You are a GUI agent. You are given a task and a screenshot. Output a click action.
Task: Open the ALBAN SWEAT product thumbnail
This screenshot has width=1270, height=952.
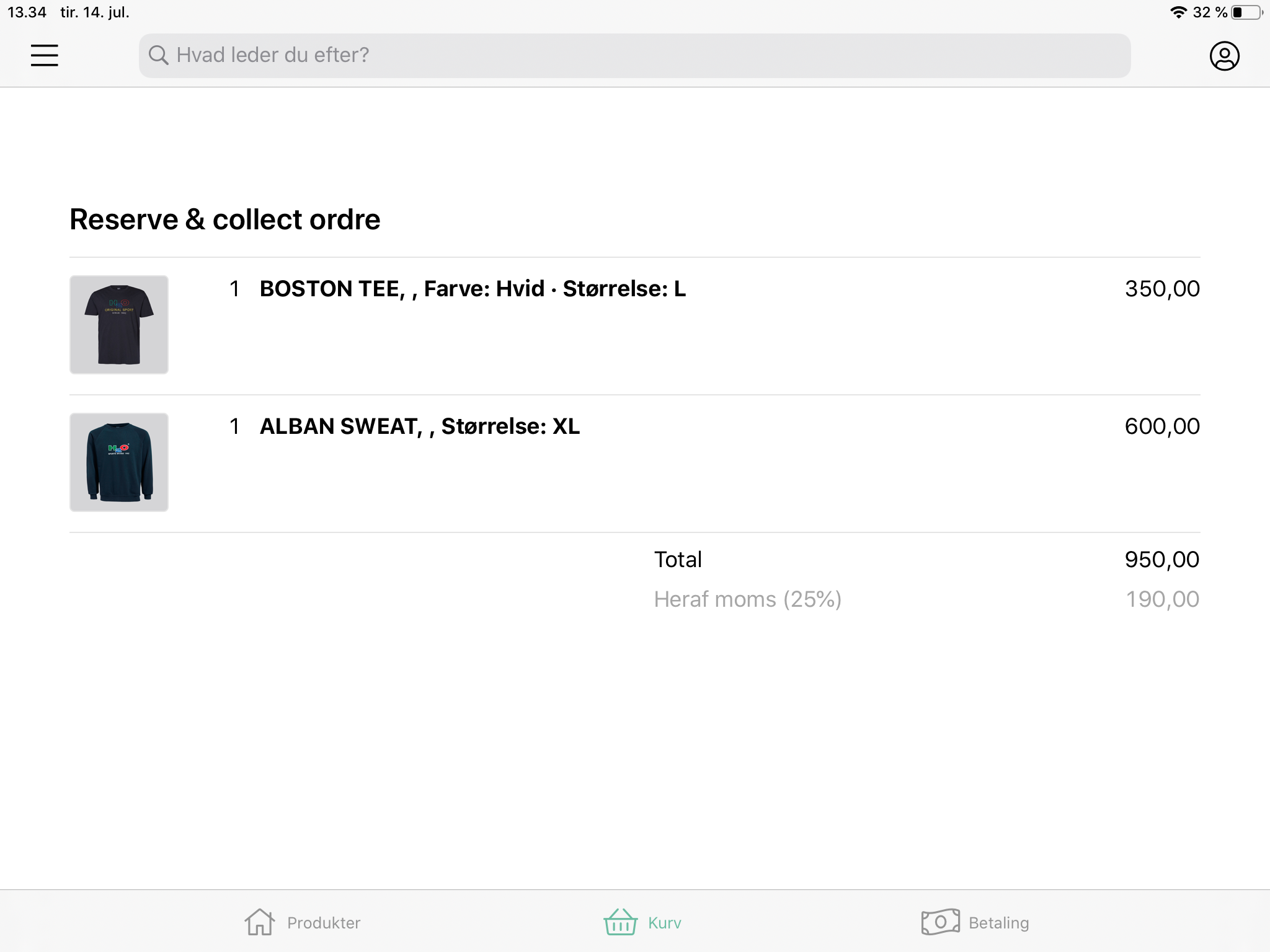[119, 462]
